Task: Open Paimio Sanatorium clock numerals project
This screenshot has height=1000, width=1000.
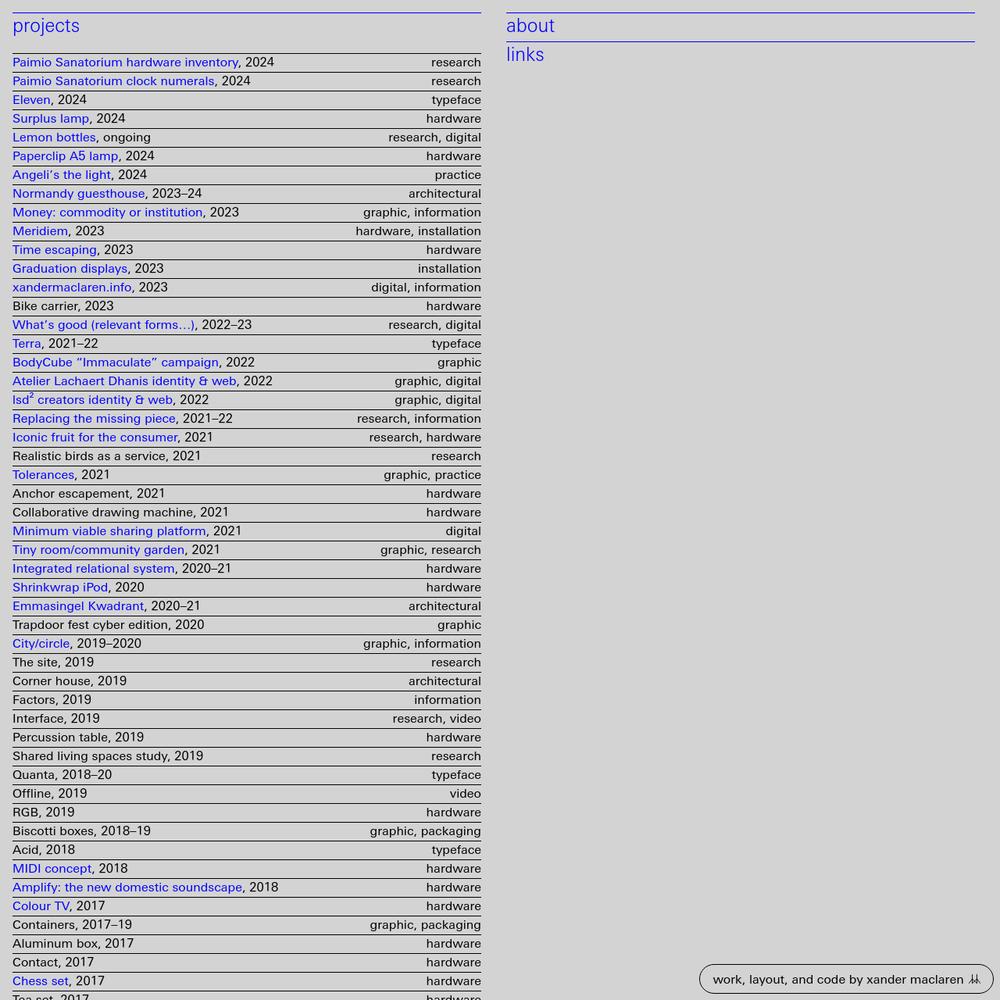Action: pos(114,81)
